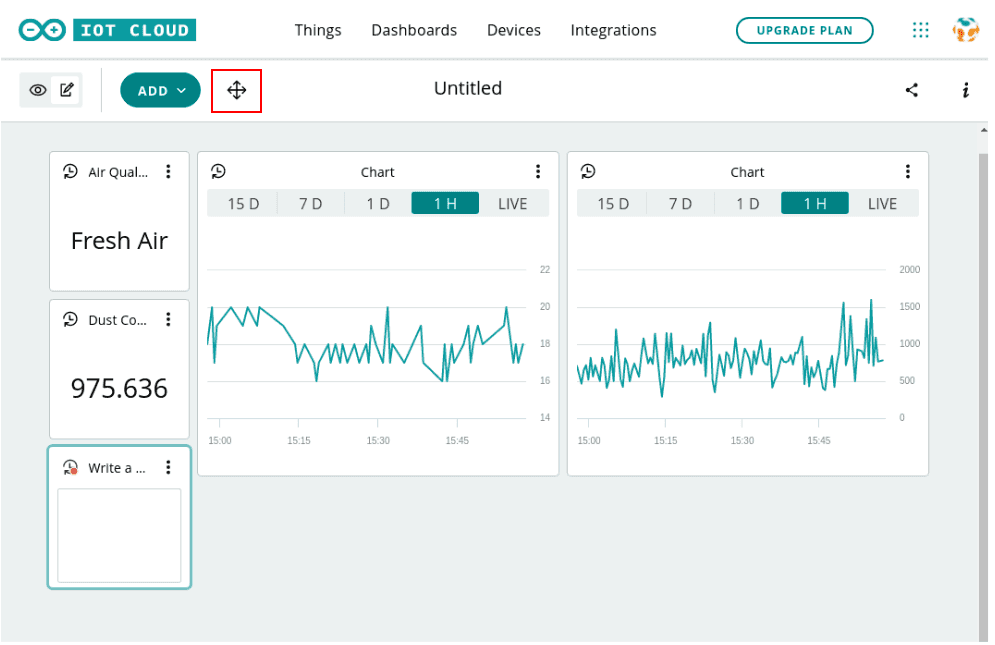Click the Upgrade Plan button
This screenshot has height=645, width=995.
tap(804, 31)
